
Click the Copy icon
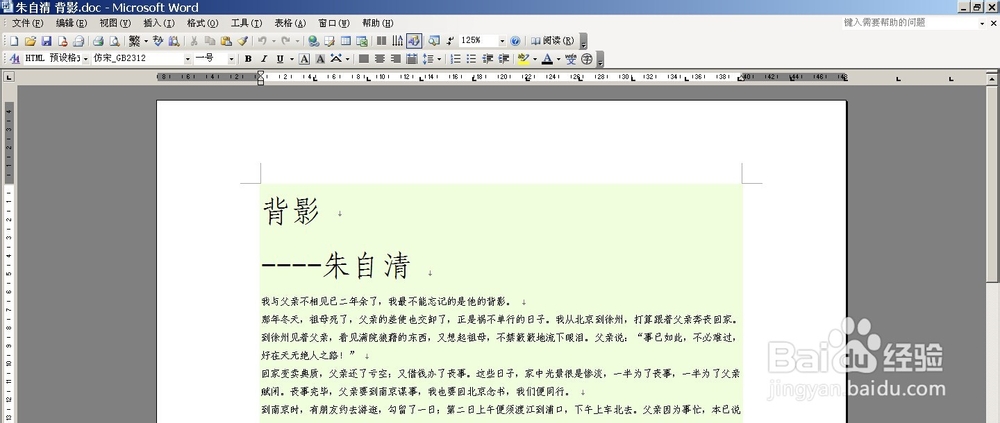coord(210,41)
